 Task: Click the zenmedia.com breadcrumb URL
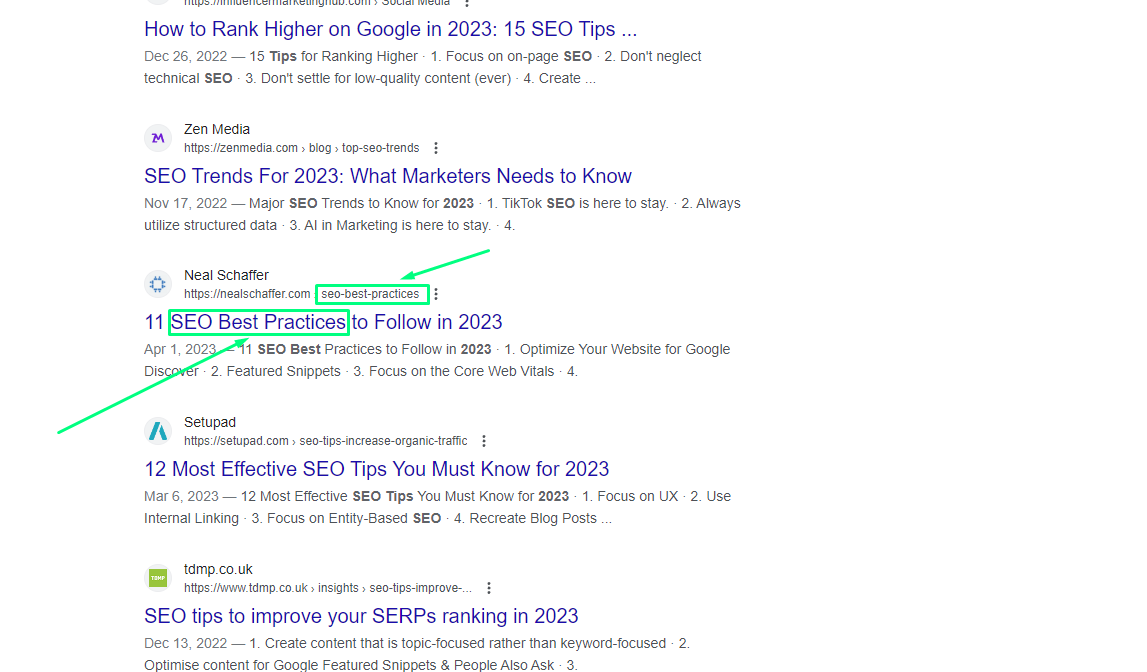[301, 148]
